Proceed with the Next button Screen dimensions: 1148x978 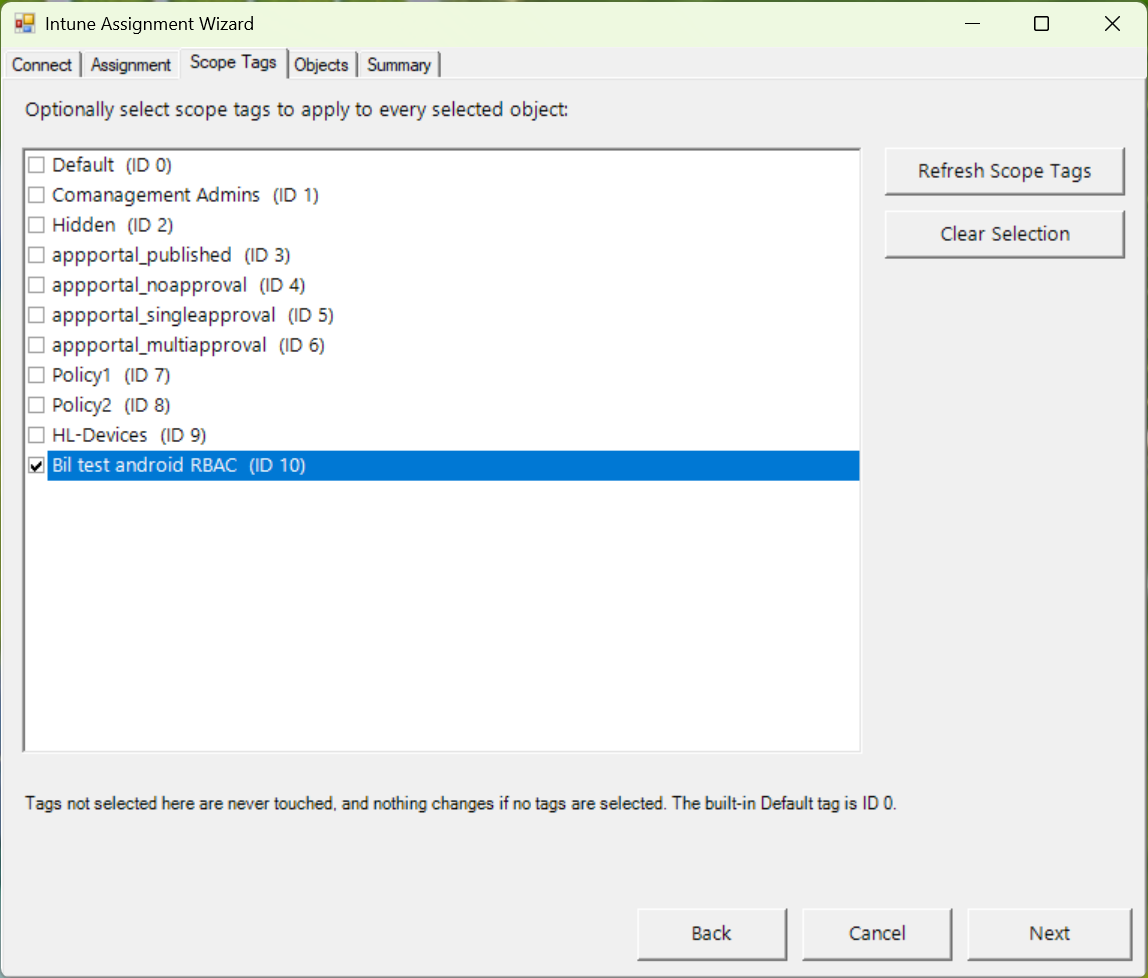coord(1049,933)
